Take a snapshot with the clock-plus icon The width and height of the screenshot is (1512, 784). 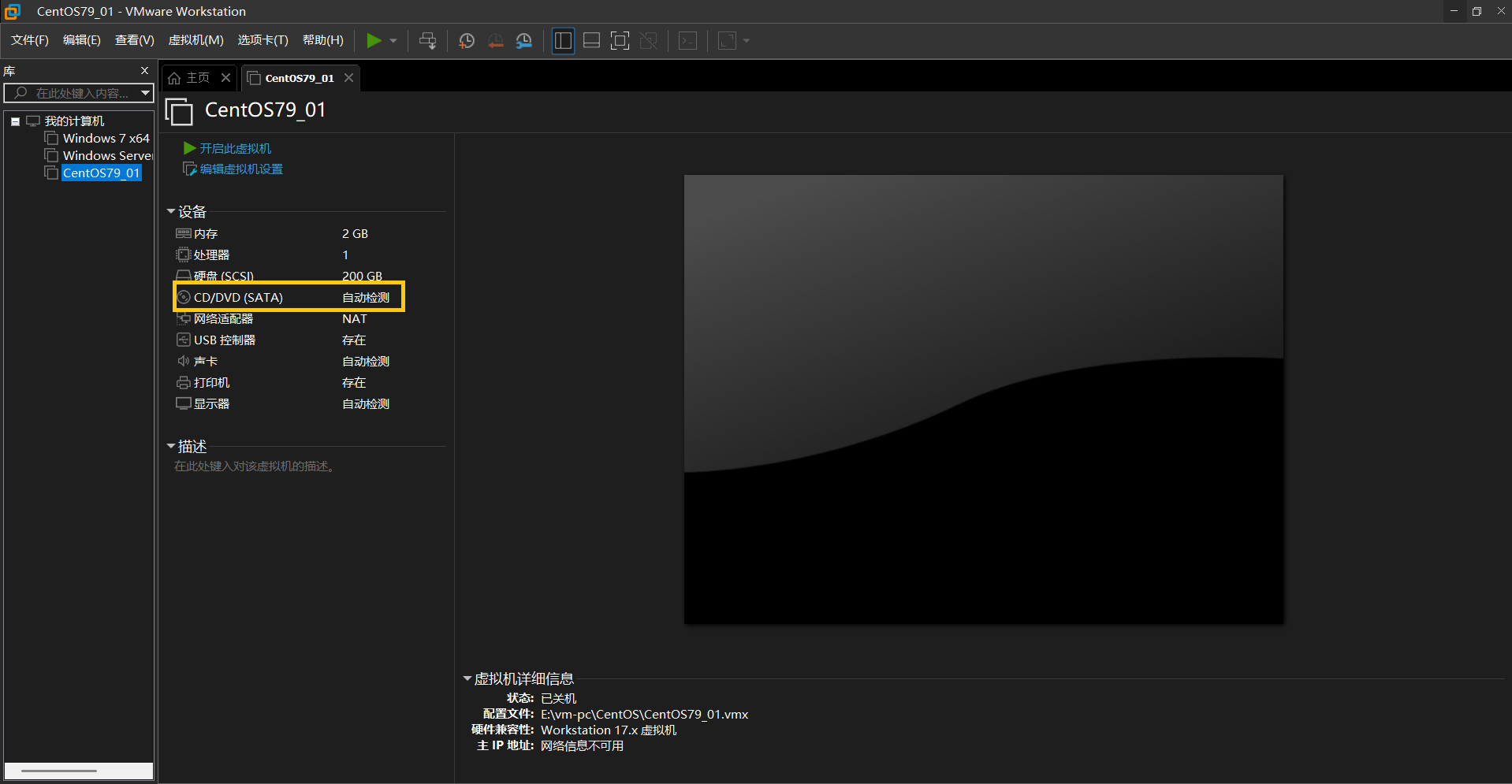click(x=467, y=41)
